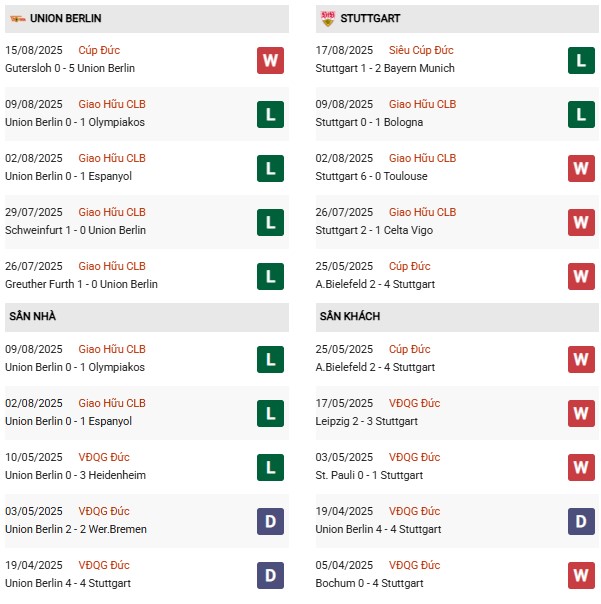This screenshot has width=601, height=604.
Task: Click the SÂN NHÀ section header
Action: click(147, 317)
